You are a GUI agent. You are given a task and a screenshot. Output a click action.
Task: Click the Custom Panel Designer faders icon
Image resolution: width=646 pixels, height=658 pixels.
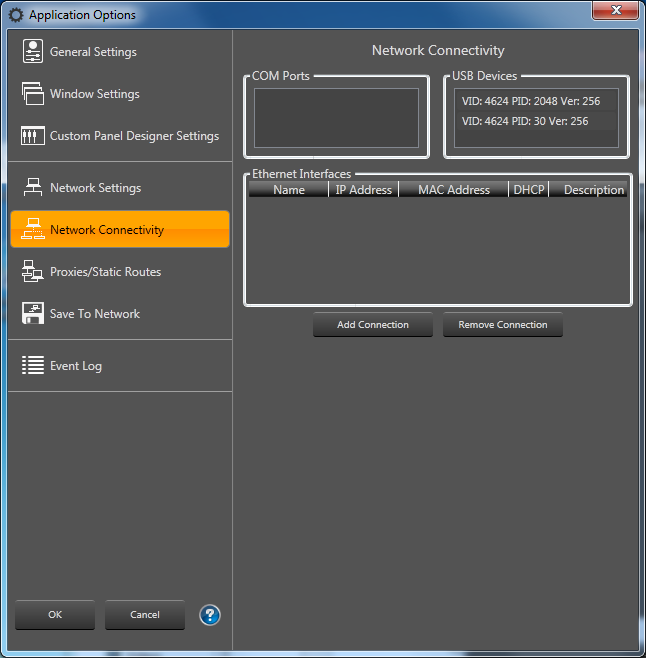33,136
